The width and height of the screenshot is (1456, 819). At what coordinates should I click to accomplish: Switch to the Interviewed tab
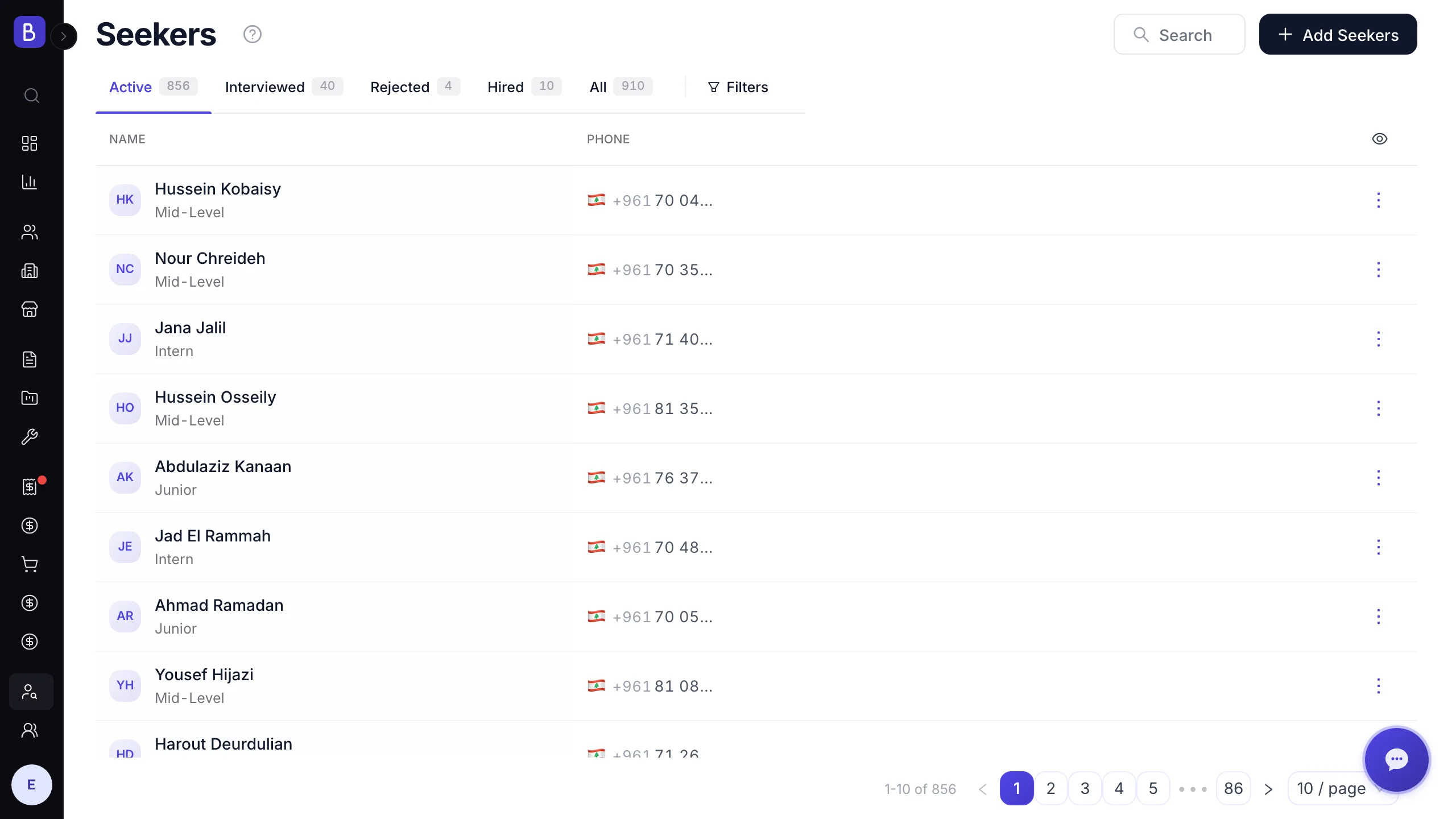[x=283, y=87]
